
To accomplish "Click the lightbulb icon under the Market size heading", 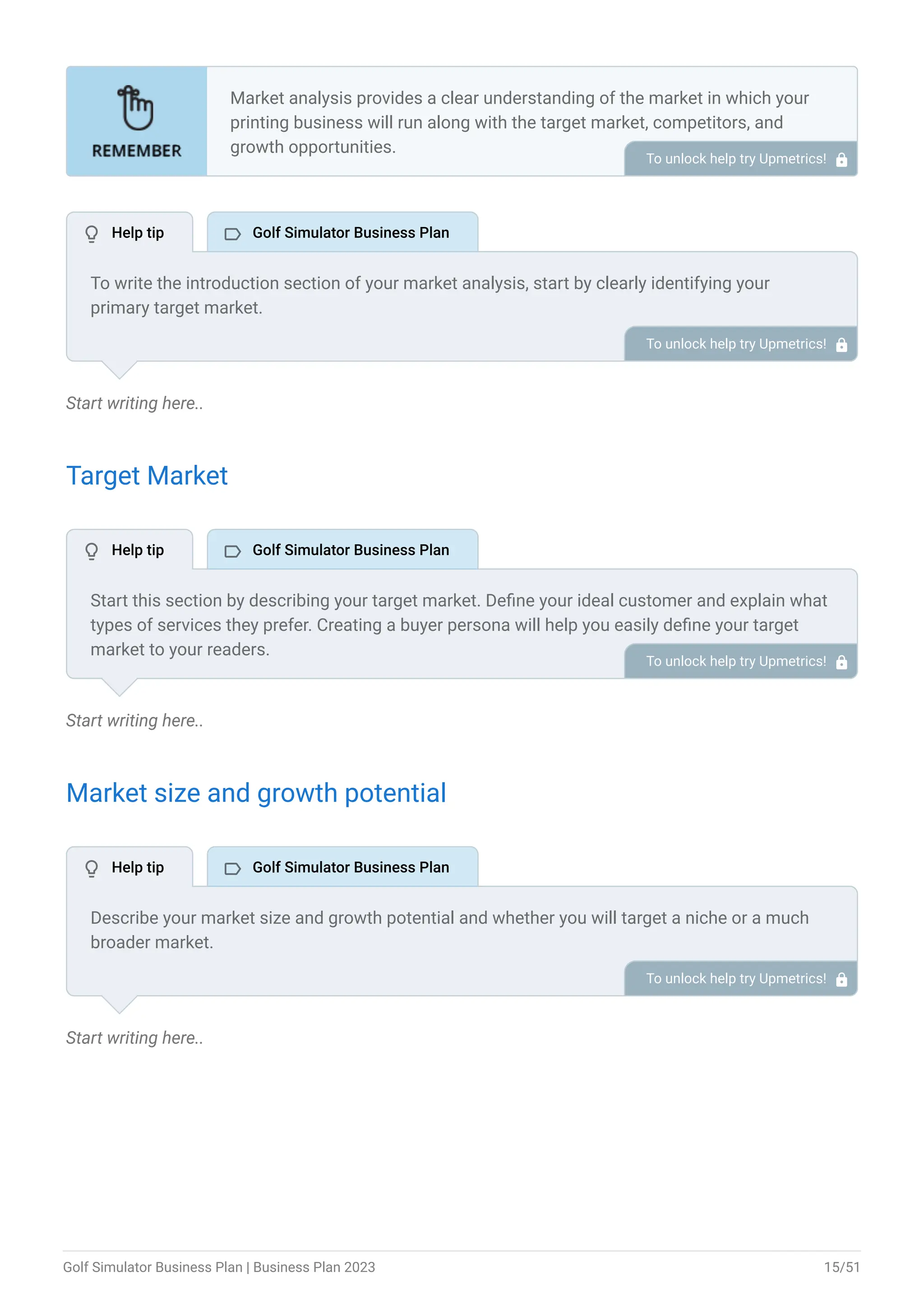I will [x=92, y=867].
